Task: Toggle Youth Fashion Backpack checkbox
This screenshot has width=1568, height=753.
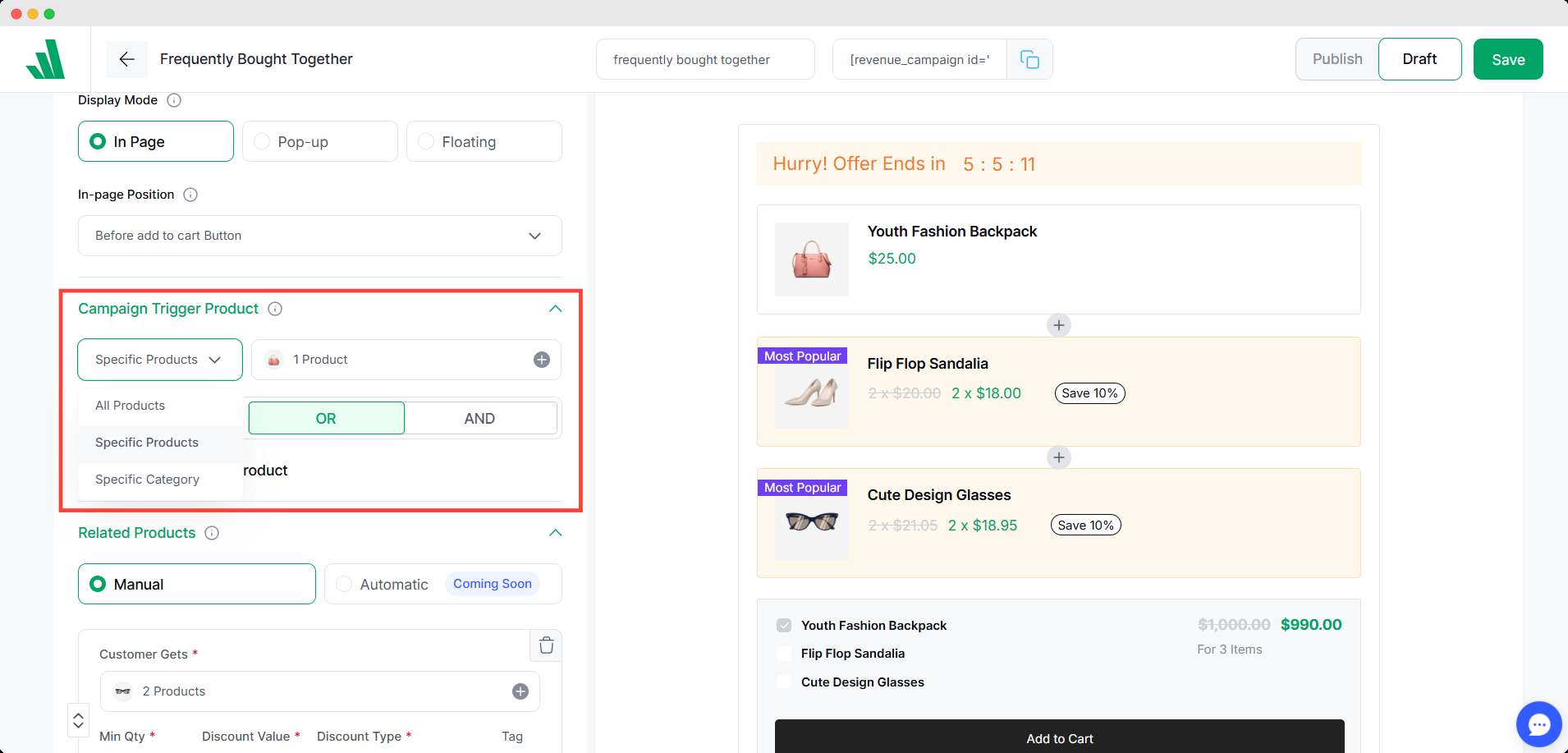Action: (x=784, y=626)
